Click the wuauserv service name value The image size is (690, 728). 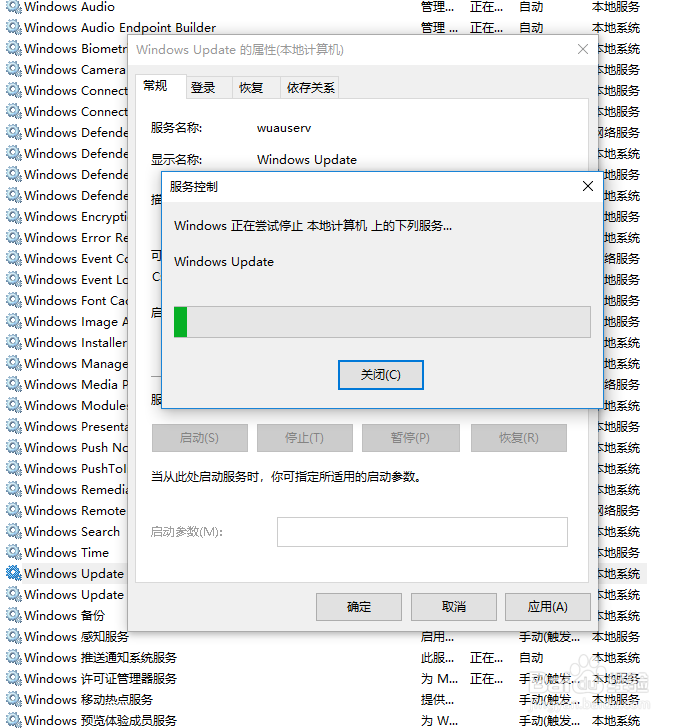click(284, 128)
